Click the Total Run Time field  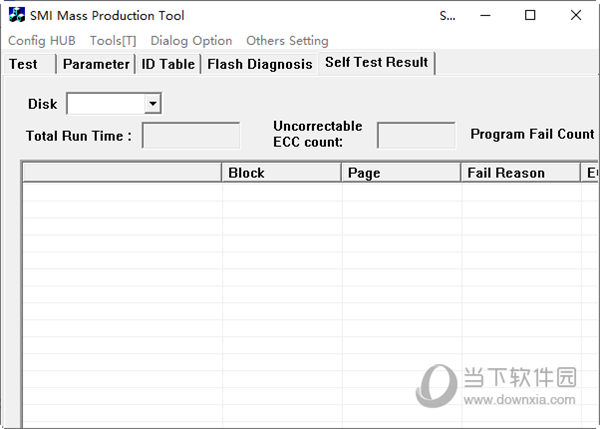point(191,135)
